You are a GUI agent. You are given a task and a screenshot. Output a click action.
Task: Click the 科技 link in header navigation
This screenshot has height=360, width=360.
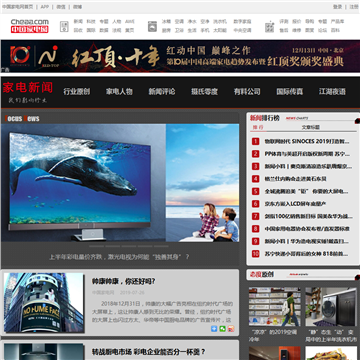tap(91, 21)
